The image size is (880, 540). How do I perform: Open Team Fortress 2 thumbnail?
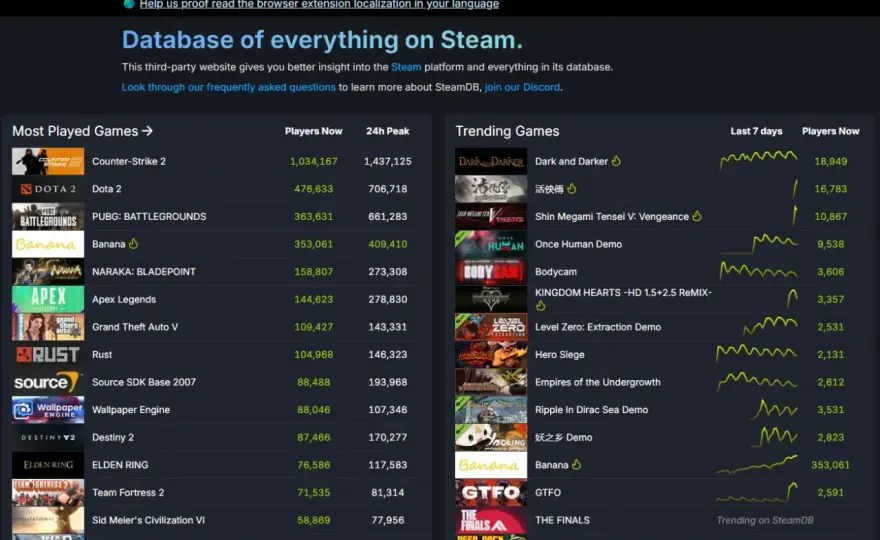pos(48,492)
